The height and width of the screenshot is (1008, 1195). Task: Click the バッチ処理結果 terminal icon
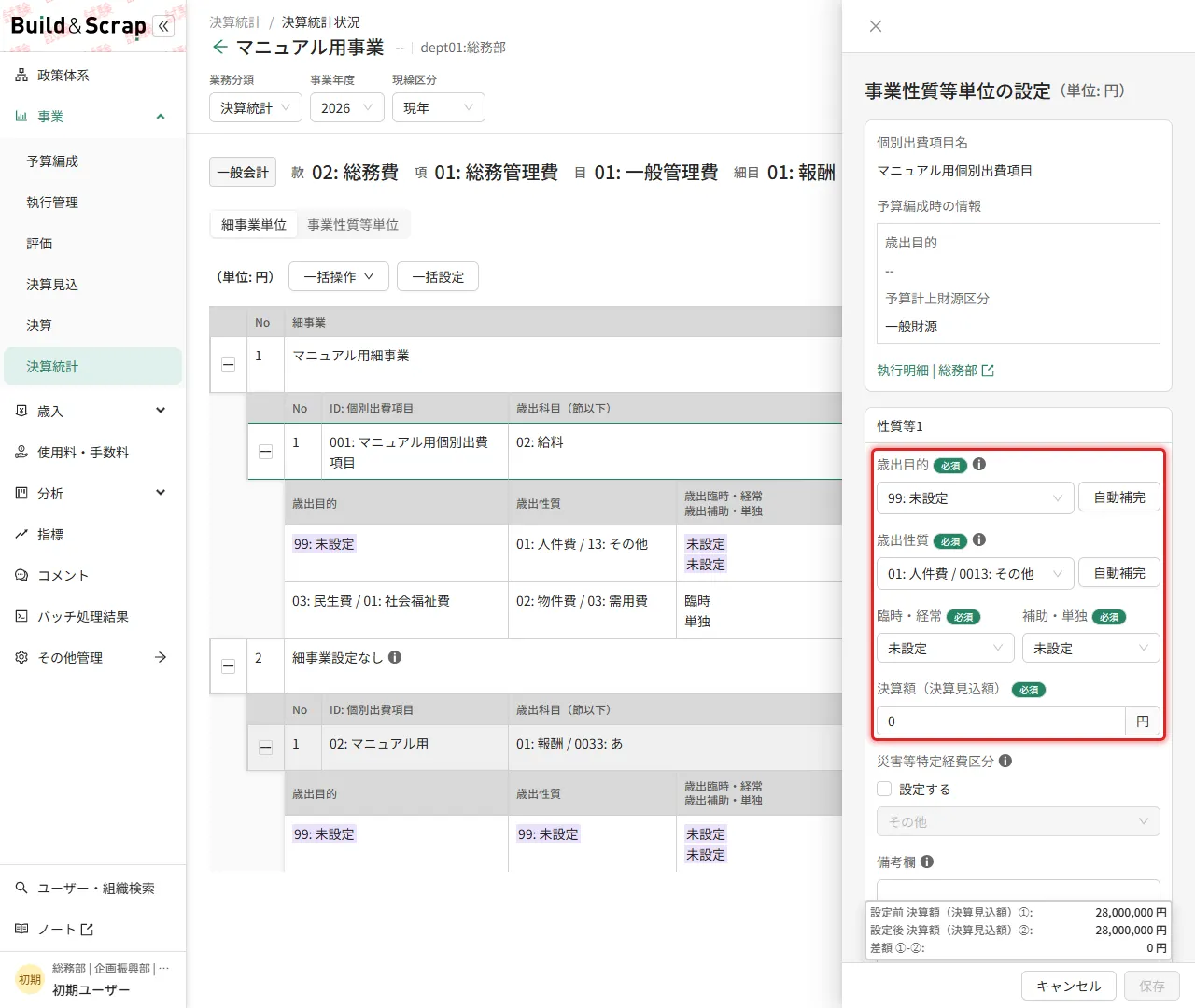coord(21,617)
